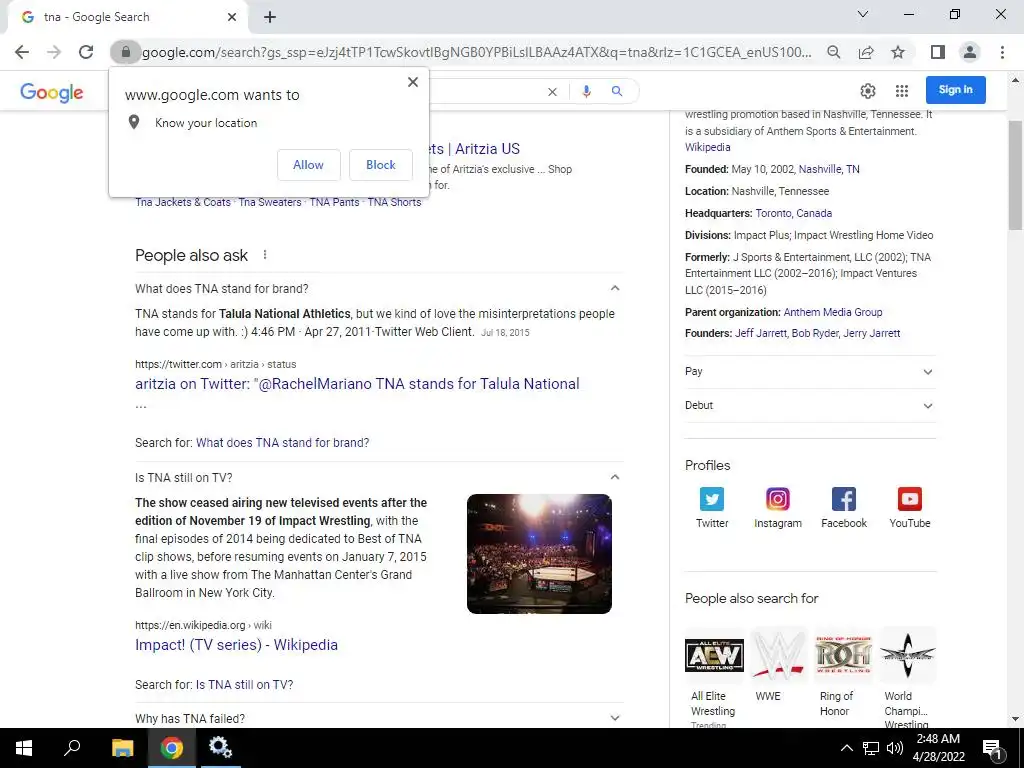Viewport: 1024px width, 768px height.
Task: Open Google quick settings gear
Action: (x=867, y=91)
